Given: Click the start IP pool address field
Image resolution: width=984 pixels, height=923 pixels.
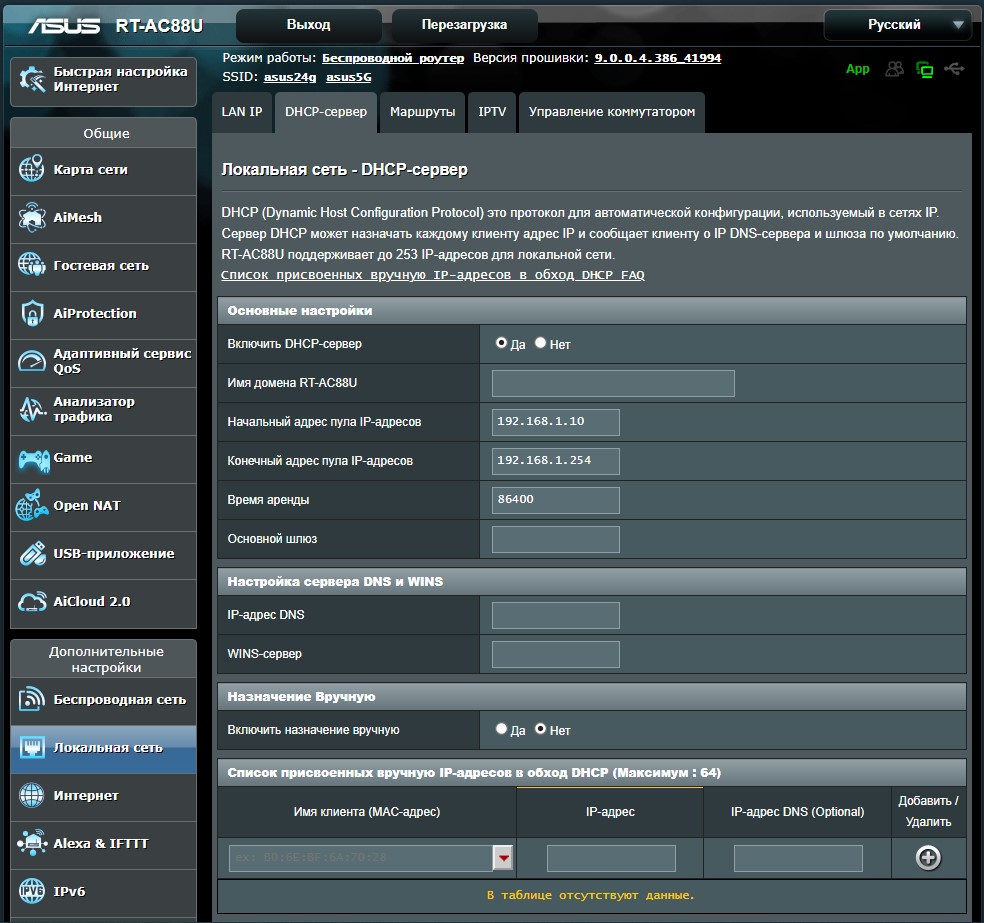Looking at the screenshot, I should (x=556, y=422).
